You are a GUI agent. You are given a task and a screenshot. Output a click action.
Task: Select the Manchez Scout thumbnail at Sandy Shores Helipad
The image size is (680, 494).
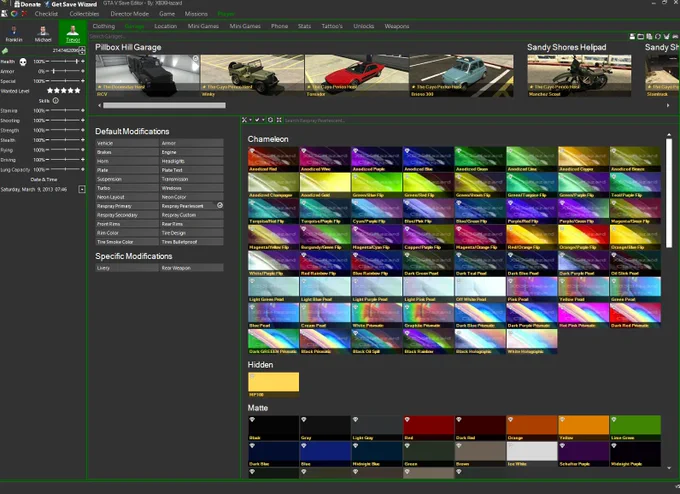579,75
